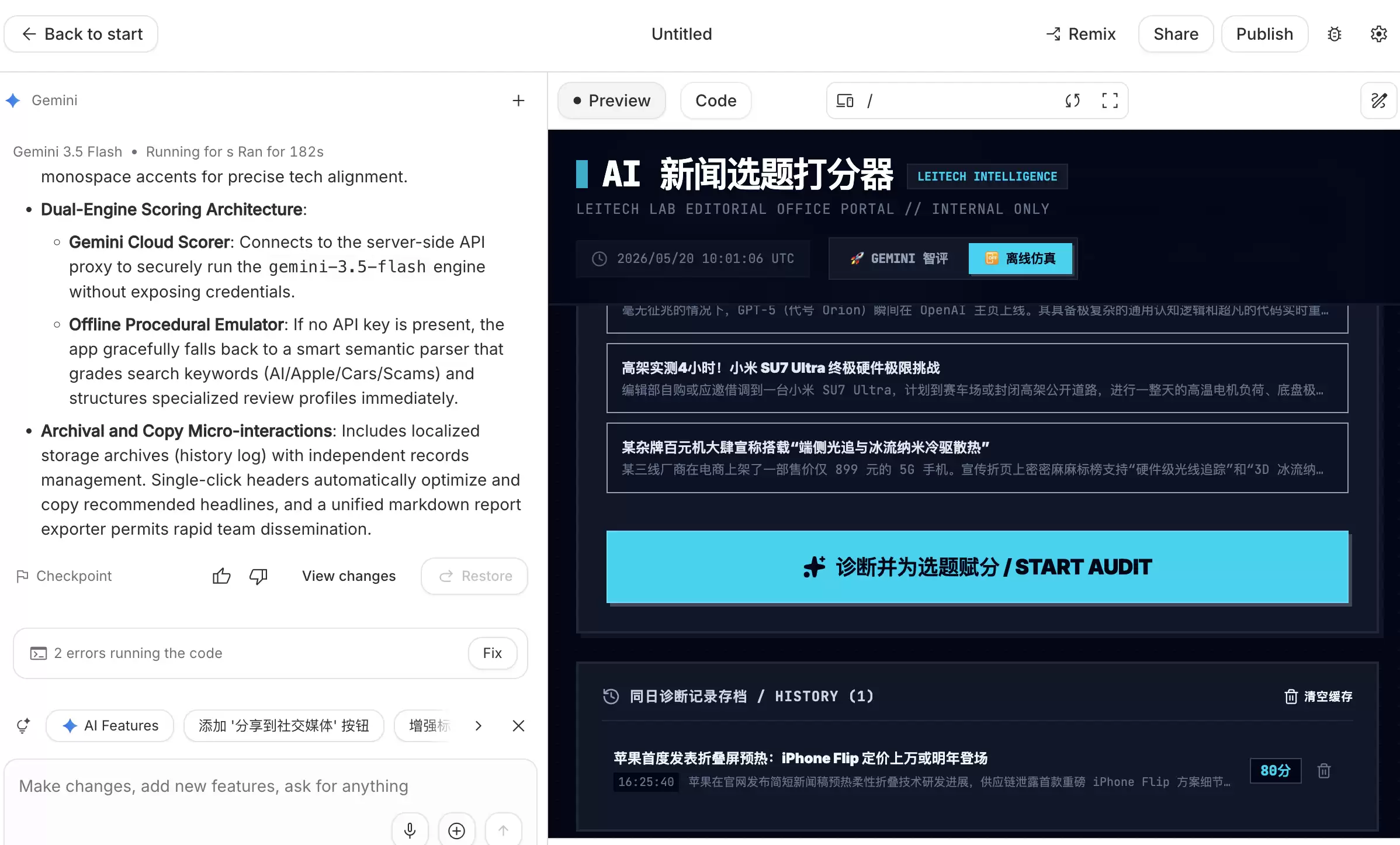Select the AI Features suggestion chip
This screenshot has width=1400, height=845.
click(110, 726)
